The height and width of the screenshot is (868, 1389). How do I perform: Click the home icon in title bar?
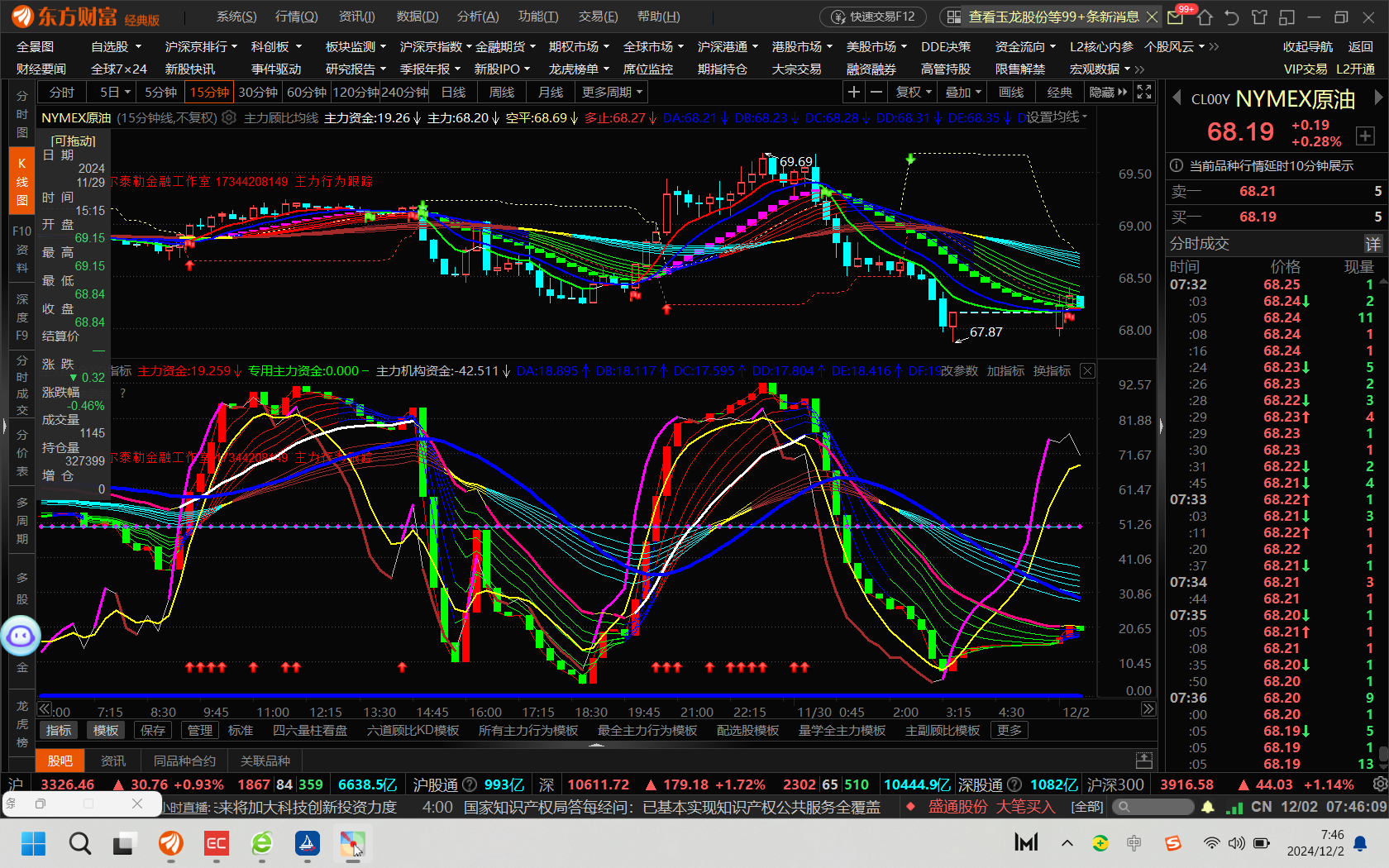pos(1205,17)
